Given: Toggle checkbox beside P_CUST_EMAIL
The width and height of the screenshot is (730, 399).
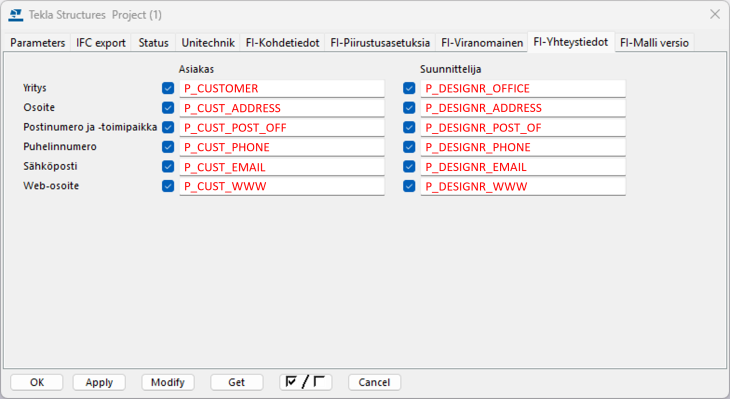Looking at the screenshot, I should tap(168, 166).
